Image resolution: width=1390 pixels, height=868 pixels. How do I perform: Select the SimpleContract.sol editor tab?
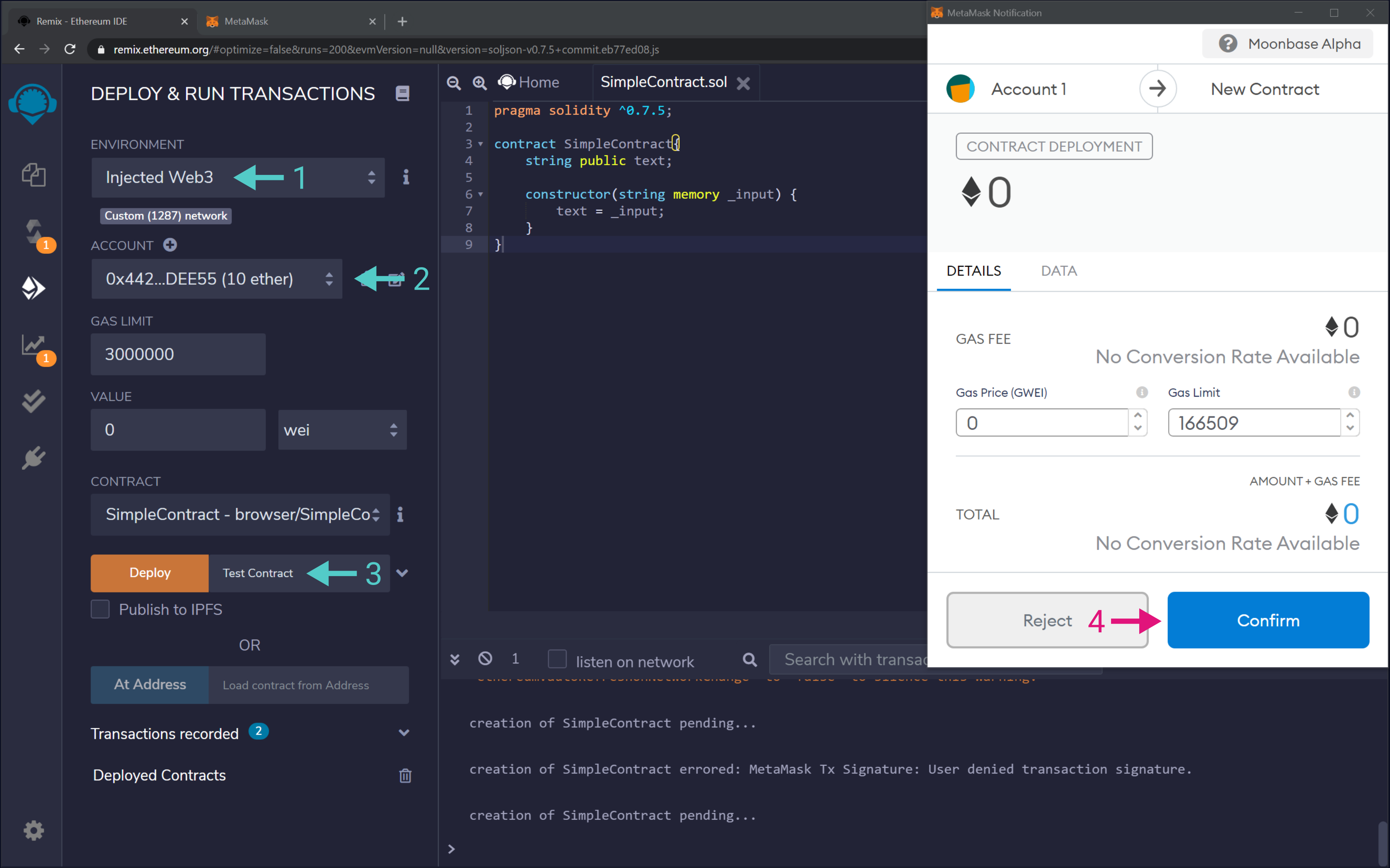(x=664, y=82)
